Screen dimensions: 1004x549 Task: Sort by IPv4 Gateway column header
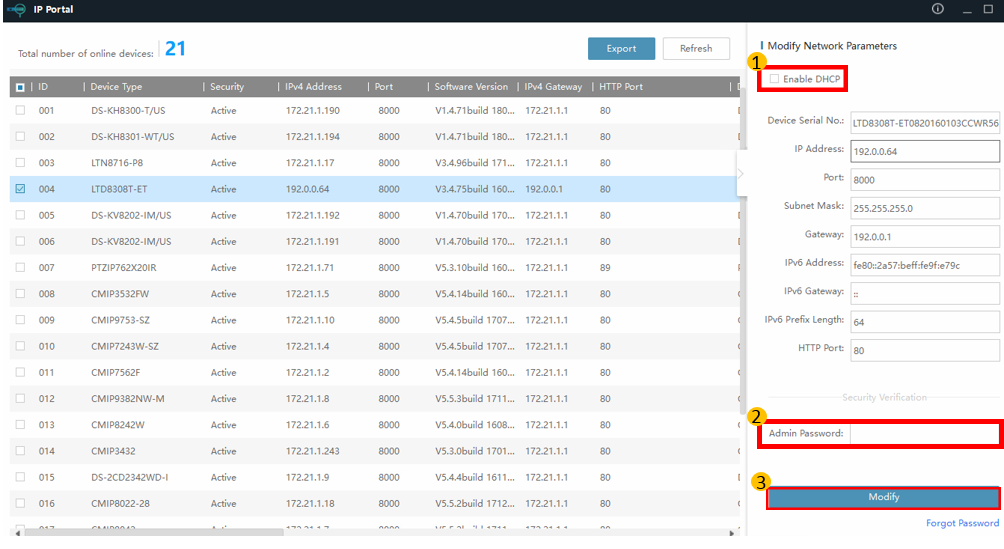pyautogui.click(x=553, y=86)
